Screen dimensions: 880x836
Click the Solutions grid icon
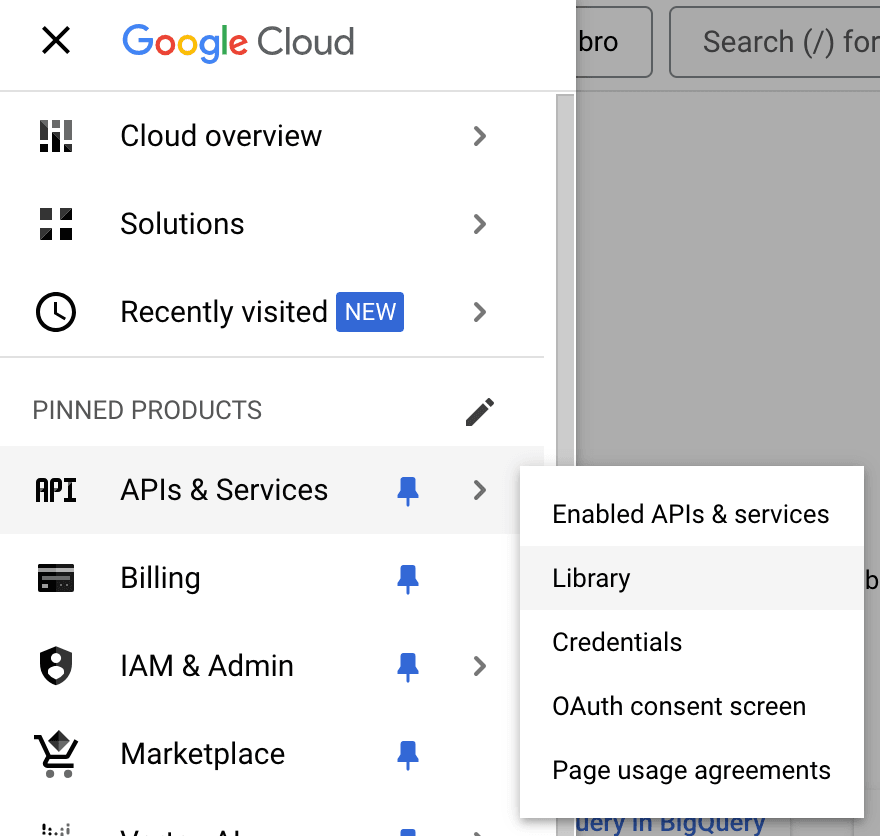pos(56,224)
